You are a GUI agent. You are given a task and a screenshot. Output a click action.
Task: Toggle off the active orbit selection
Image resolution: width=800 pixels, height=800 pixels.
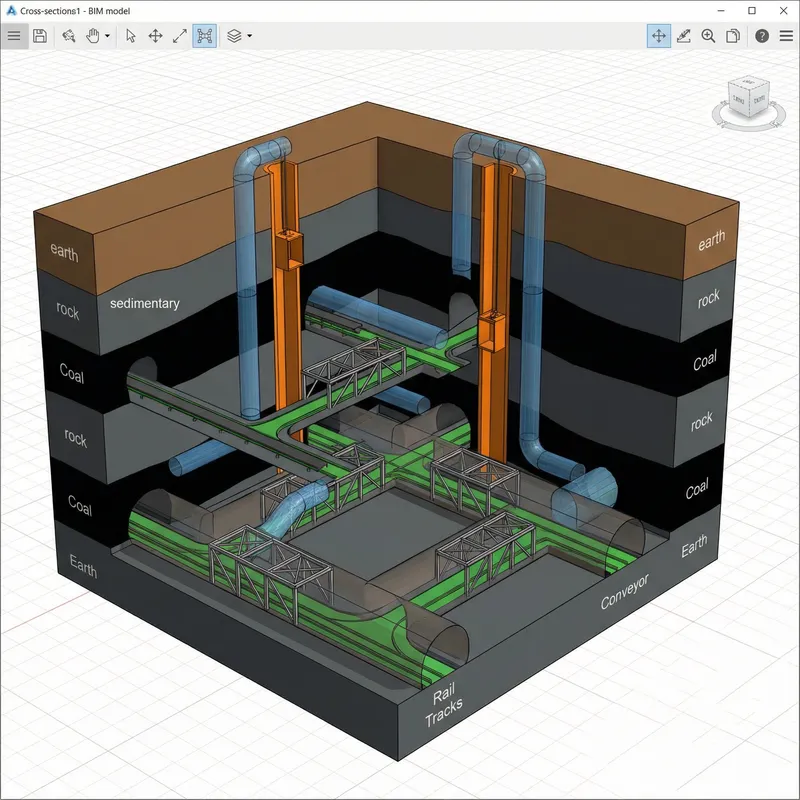205,36
